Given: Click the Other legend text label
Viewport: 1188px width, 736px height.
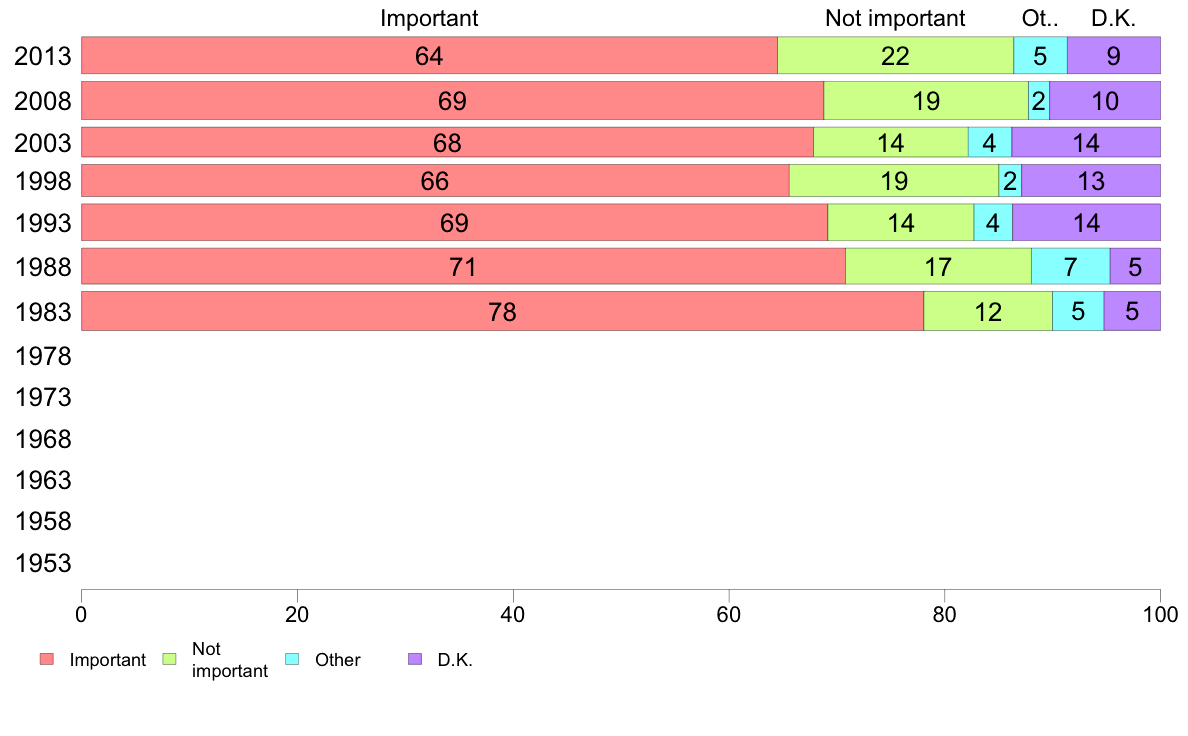Looking at the screenshot, I should click(x=337, y=660).
